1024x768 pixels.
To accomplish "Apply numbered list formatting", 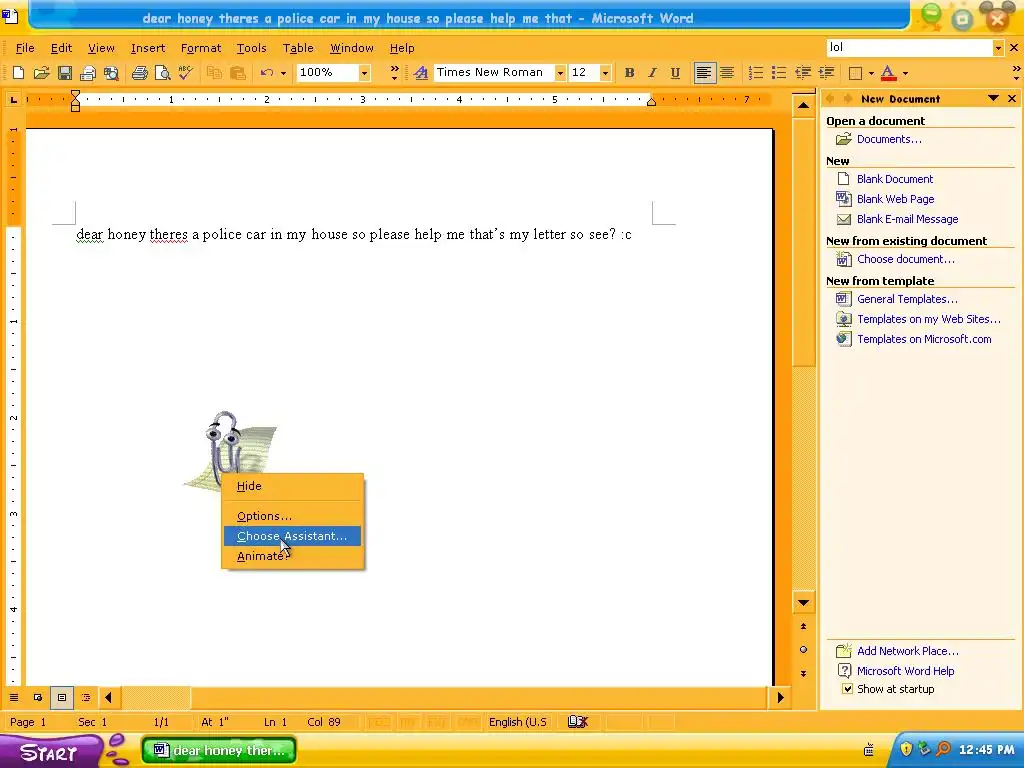I will tap(756, 72).
